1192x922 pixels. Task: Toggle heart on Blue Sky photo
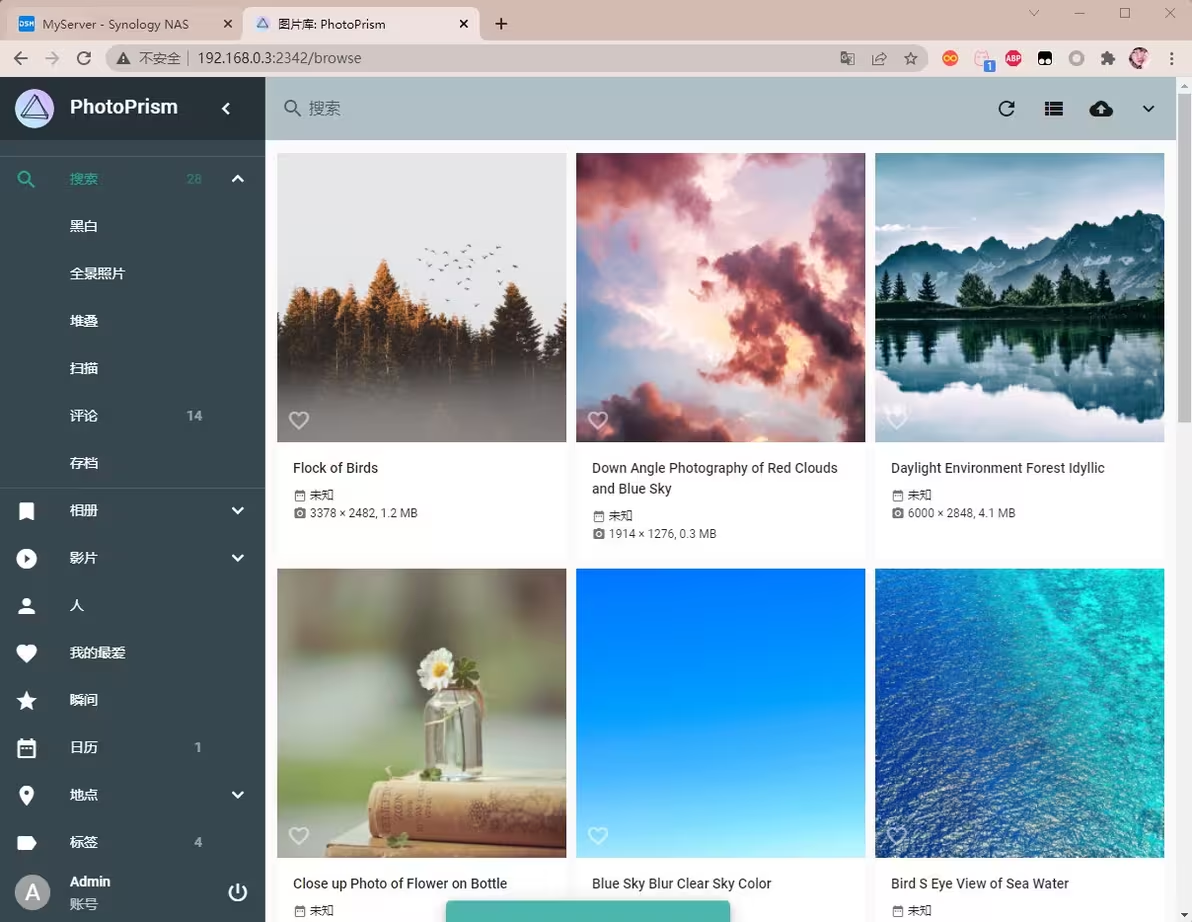pyautogui.click(x=597, y=835)
